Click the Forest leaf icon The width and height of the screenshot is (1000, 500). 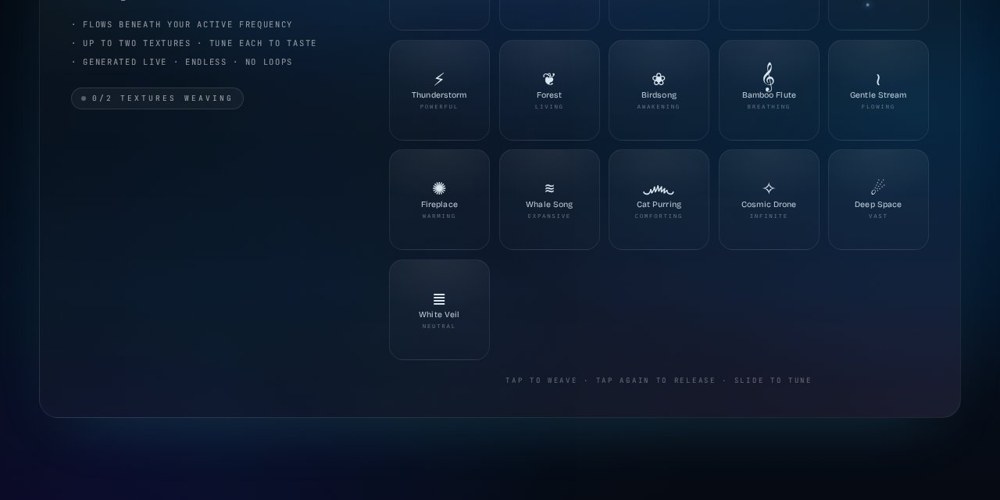(548, 79)
